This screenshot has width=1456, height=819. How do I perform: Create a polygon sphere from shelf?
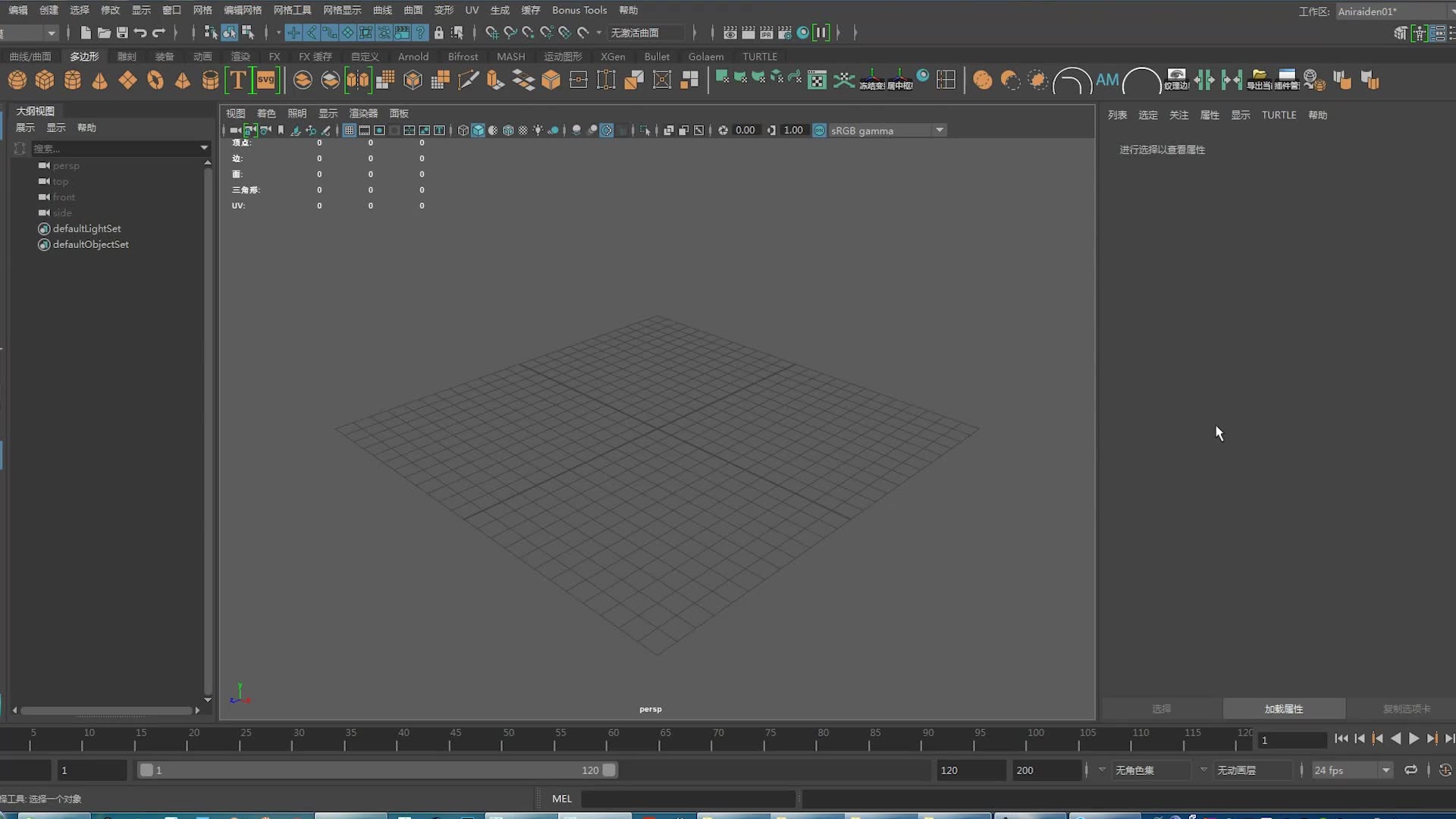(x=17, y=80)
